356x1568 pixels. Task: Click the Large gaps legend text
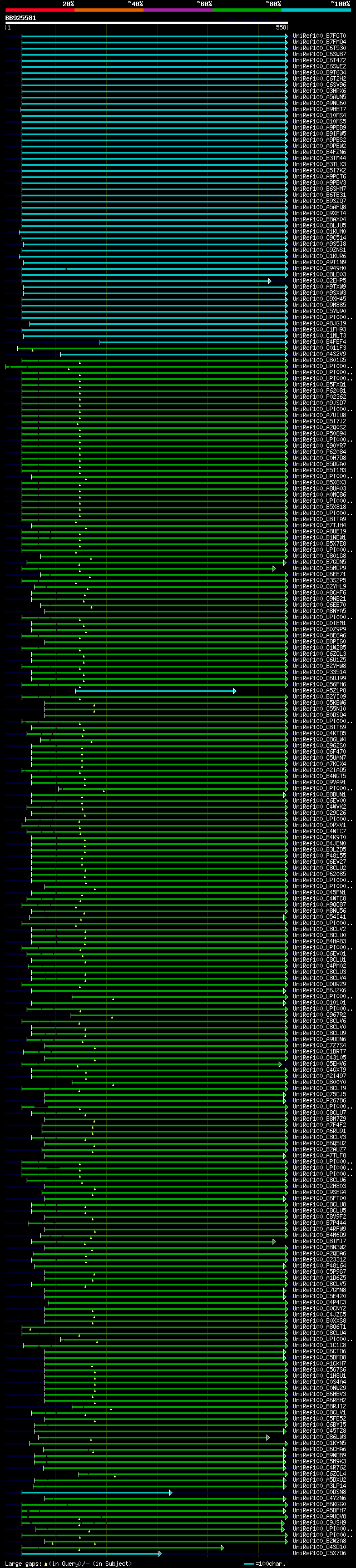(x=68, y=1563)
